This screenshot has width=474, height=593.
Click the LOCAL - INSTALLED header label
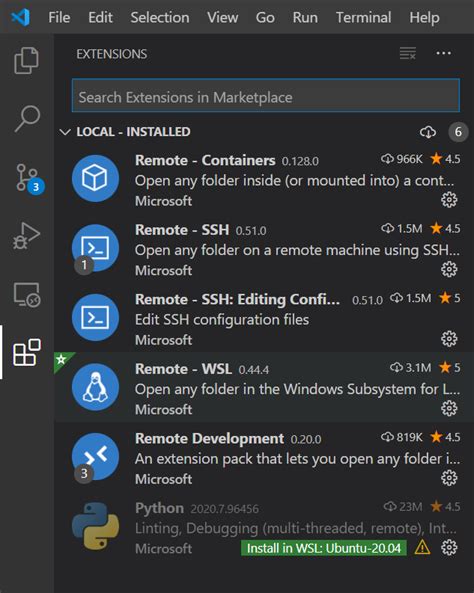pos(134,132)
